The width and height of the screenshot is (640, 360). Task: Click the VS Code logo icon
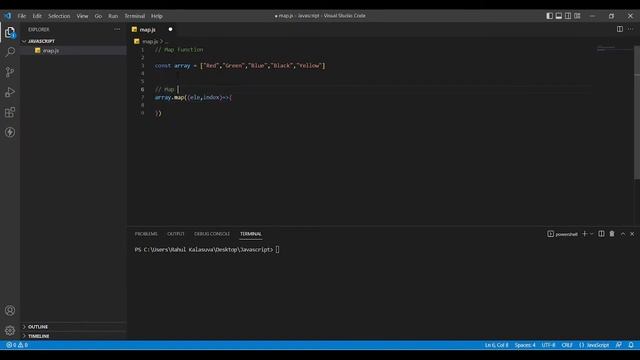(8, 16)
